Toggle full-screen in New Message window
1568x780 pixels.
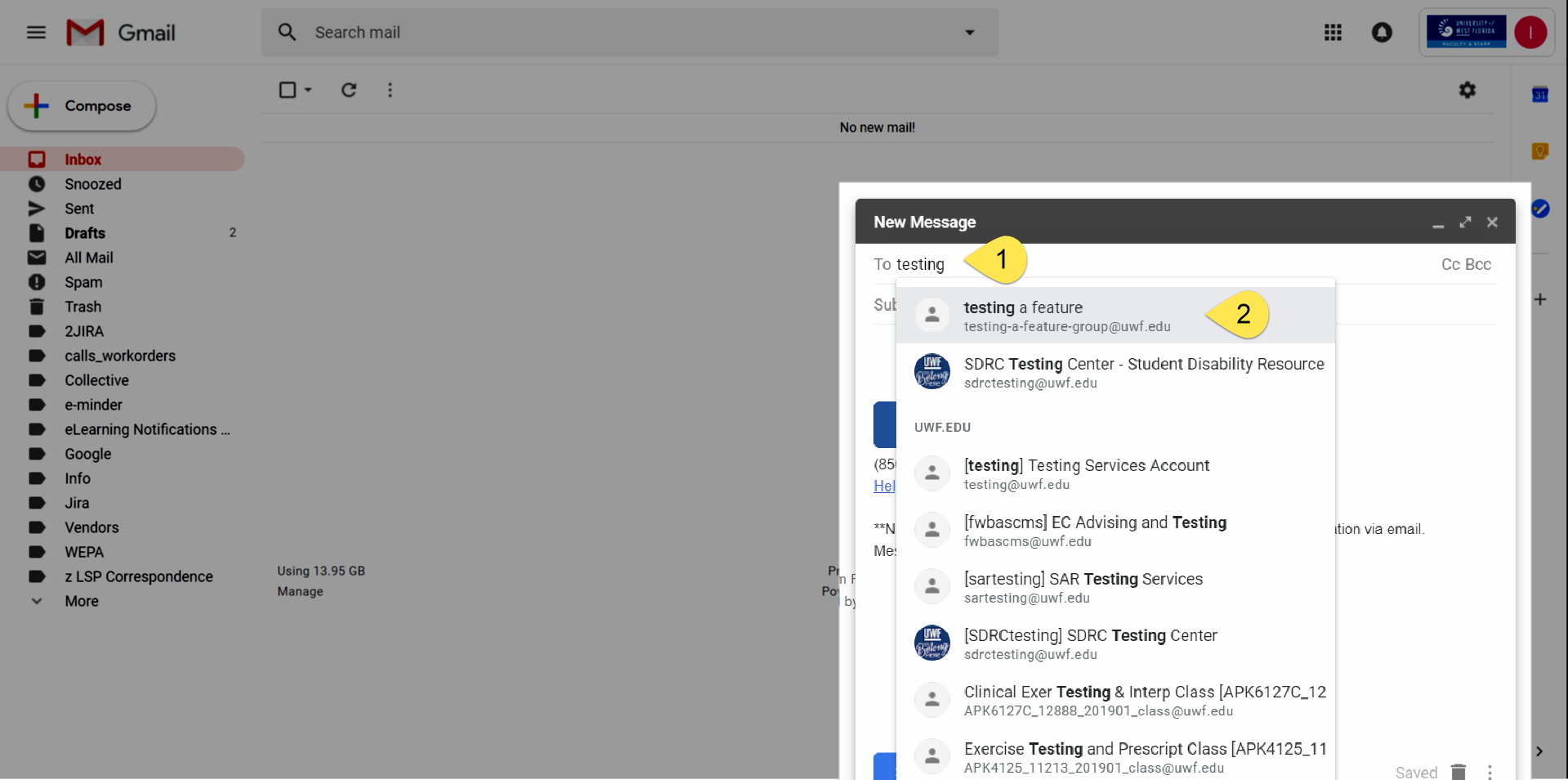(1465, 222)
